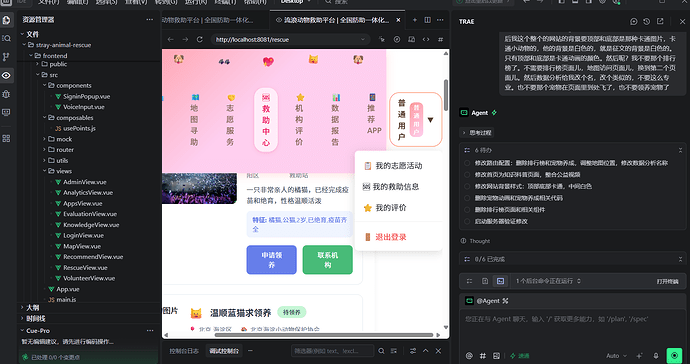
Task: Click the webpage vertical scrollbar
Action: point(446,95)
